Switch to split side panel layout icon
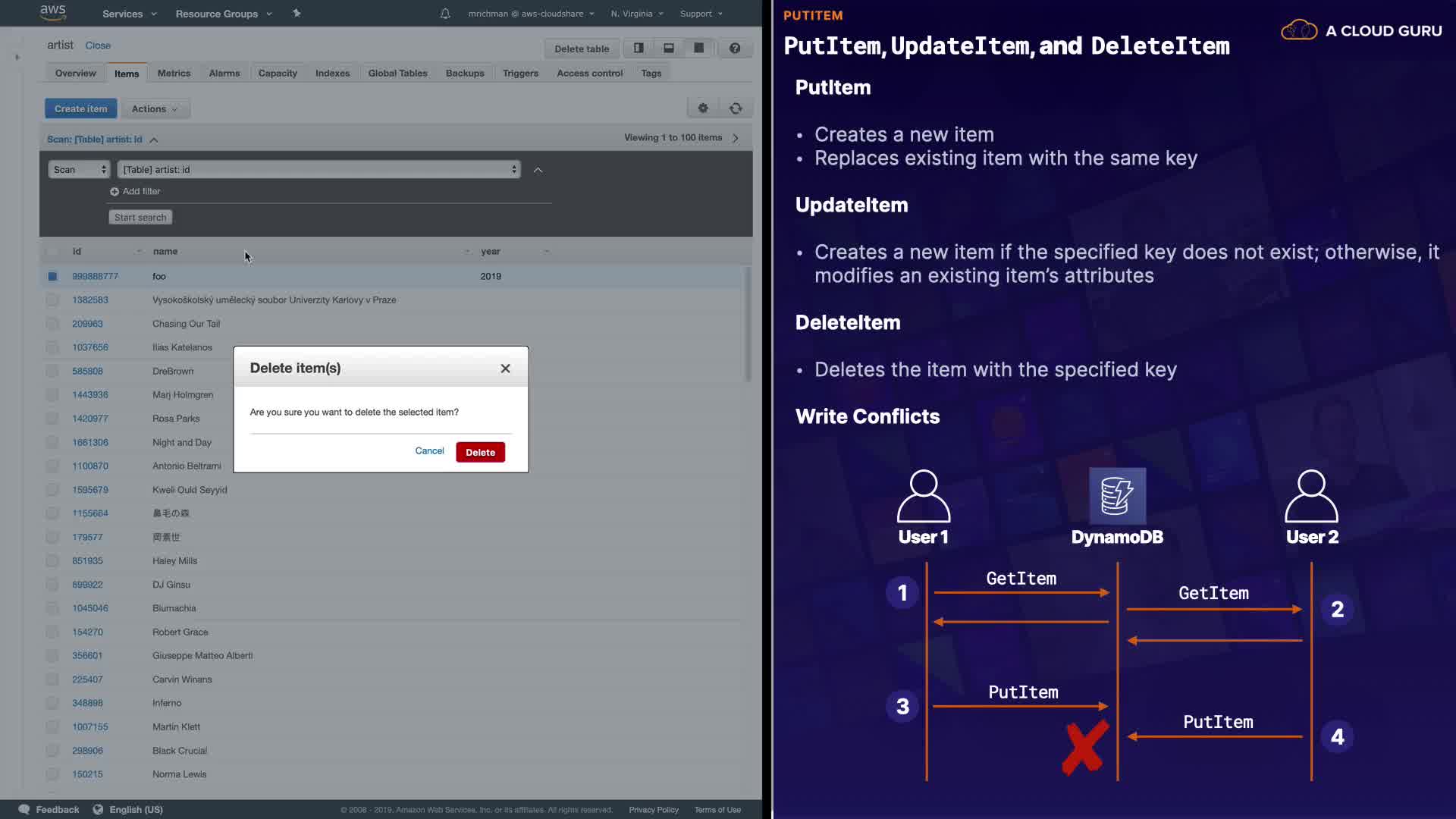 pyautogui.click(x=639, y=49)
